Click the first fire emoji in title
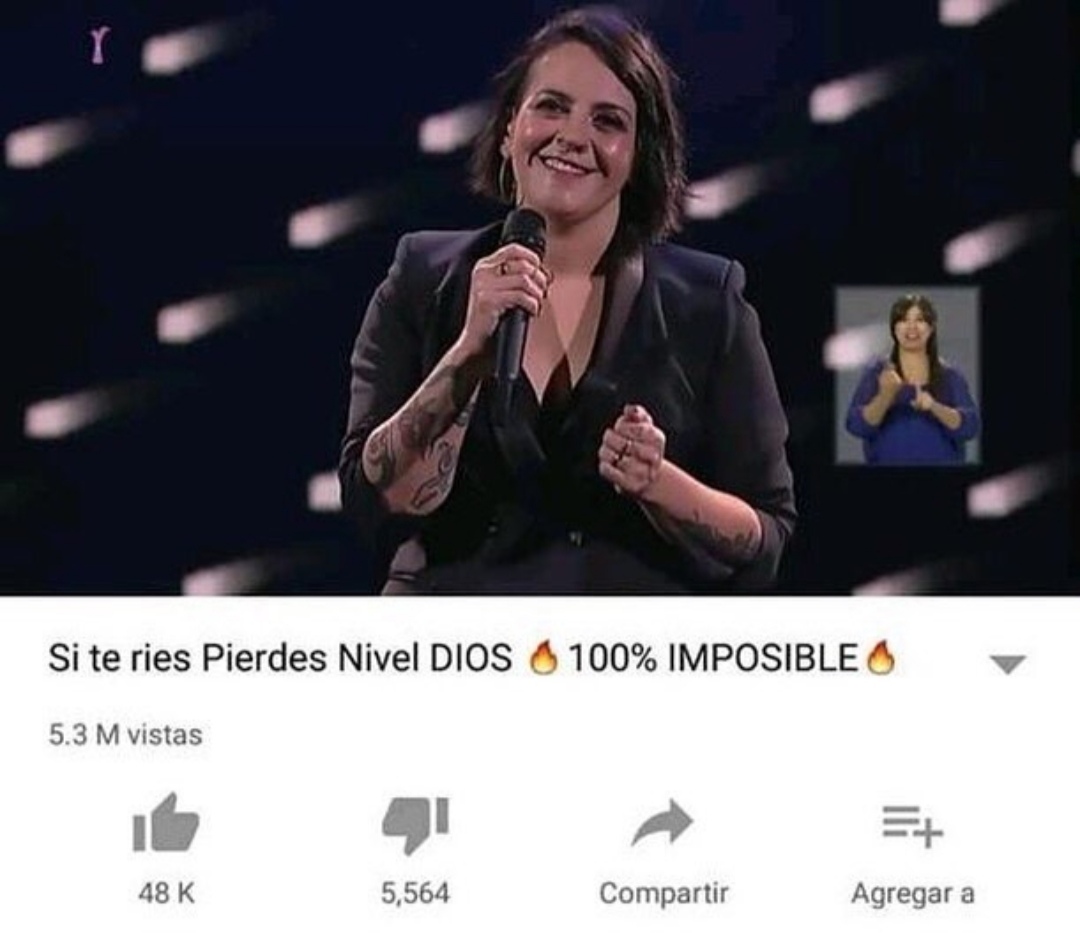The width and height of the screenshot is (1080, 935). pyautogui.click(x=542, y=658)
